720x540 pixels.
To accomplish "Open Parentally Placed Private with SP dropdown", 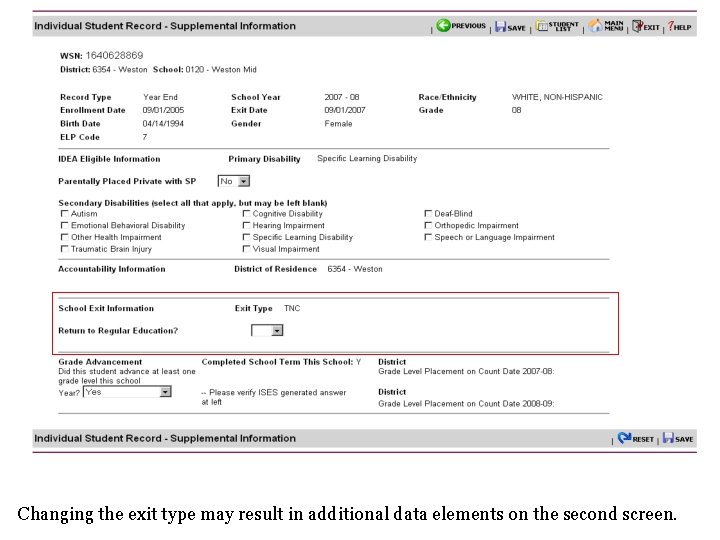I will pyautogui.click(x=234, y=181).
